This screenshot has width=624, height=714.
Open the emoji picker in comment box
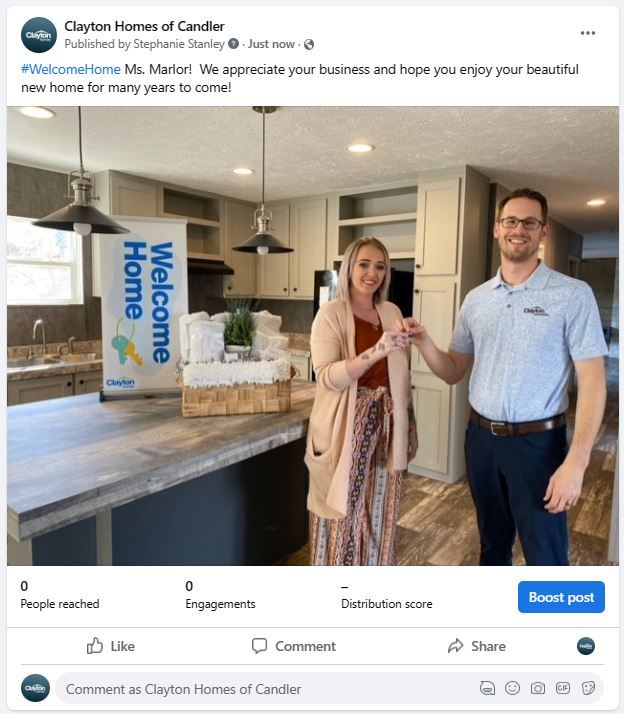click(512, 688)
